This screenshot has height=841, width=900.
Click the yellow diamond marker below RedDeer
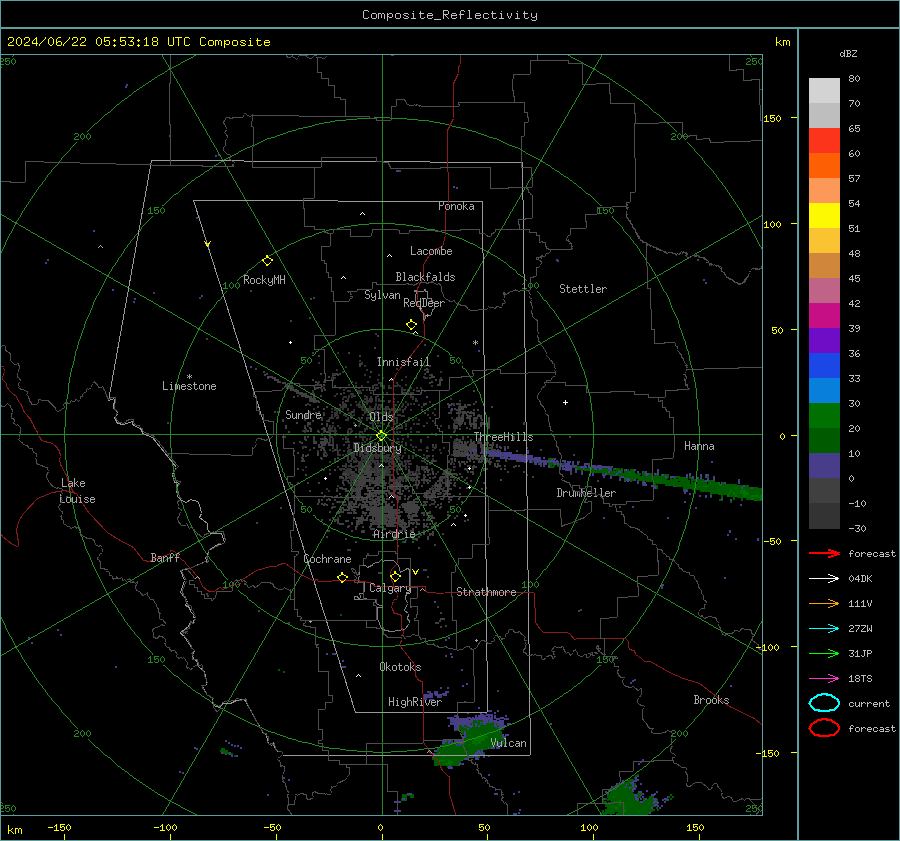tap(411, 325)
